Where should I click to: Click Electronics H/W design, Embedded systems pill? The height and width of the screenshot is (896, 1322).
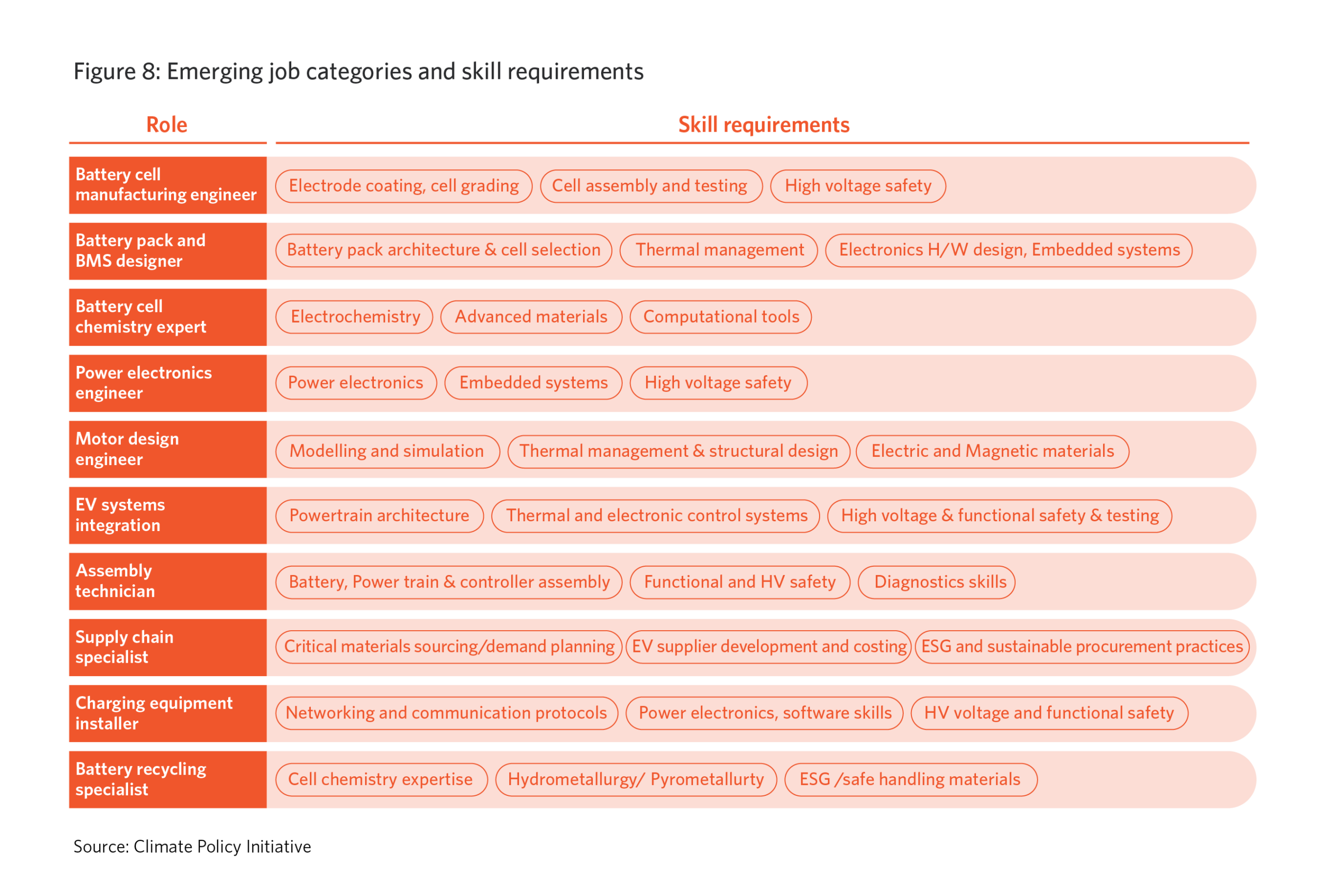click(x=1008, y=250)
